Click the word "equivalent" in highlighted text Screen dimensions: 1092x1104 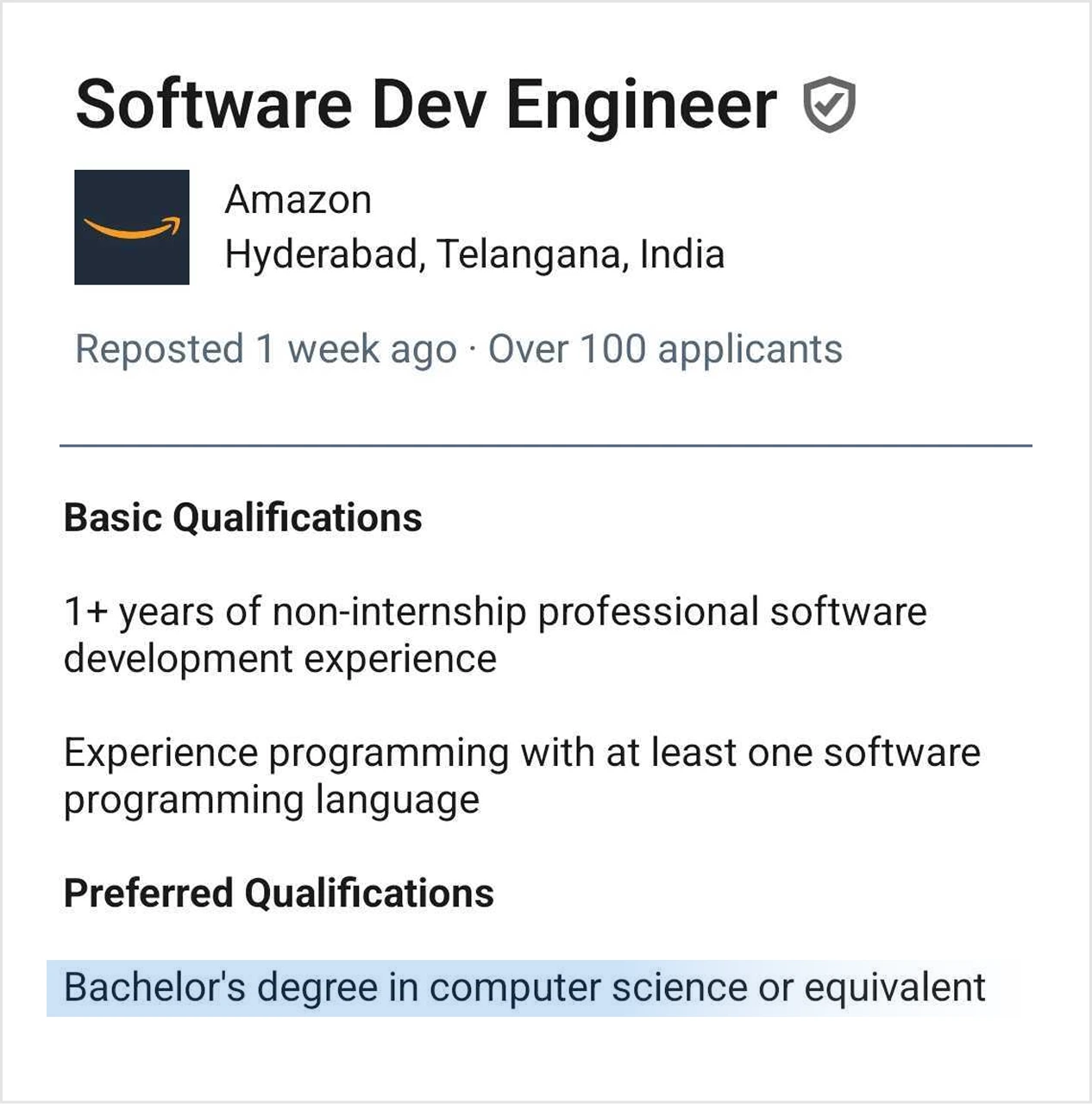click(x=894, y=988)
